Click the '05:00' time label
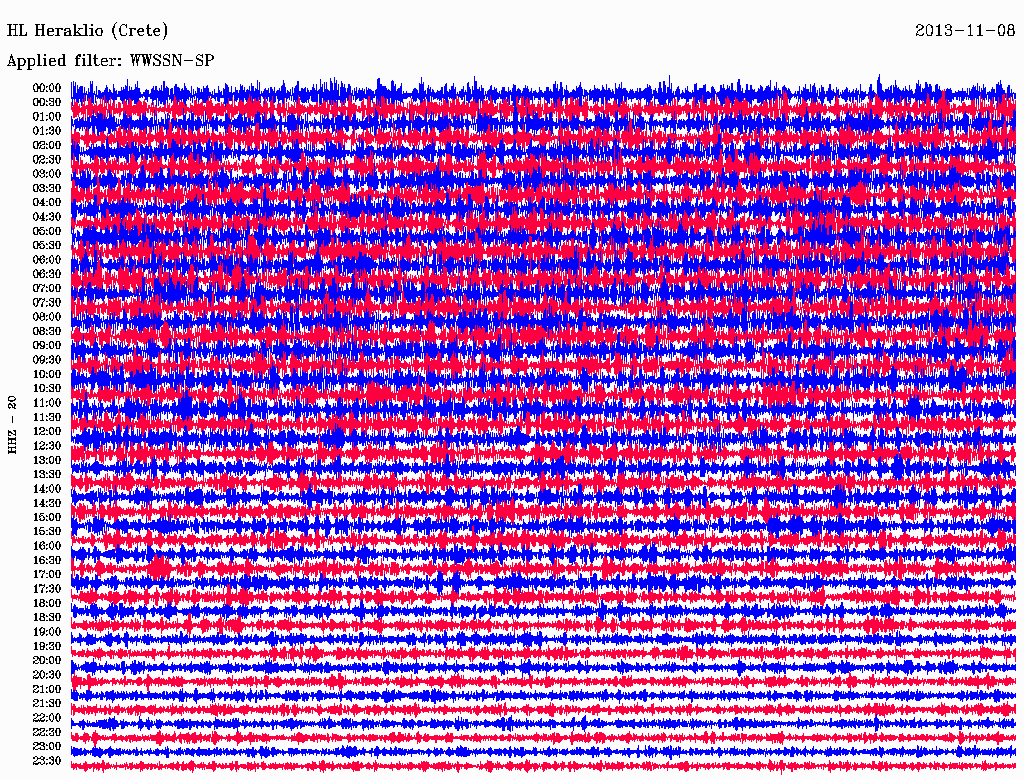Screen dimensions: 1024x780 pos(47,231)
